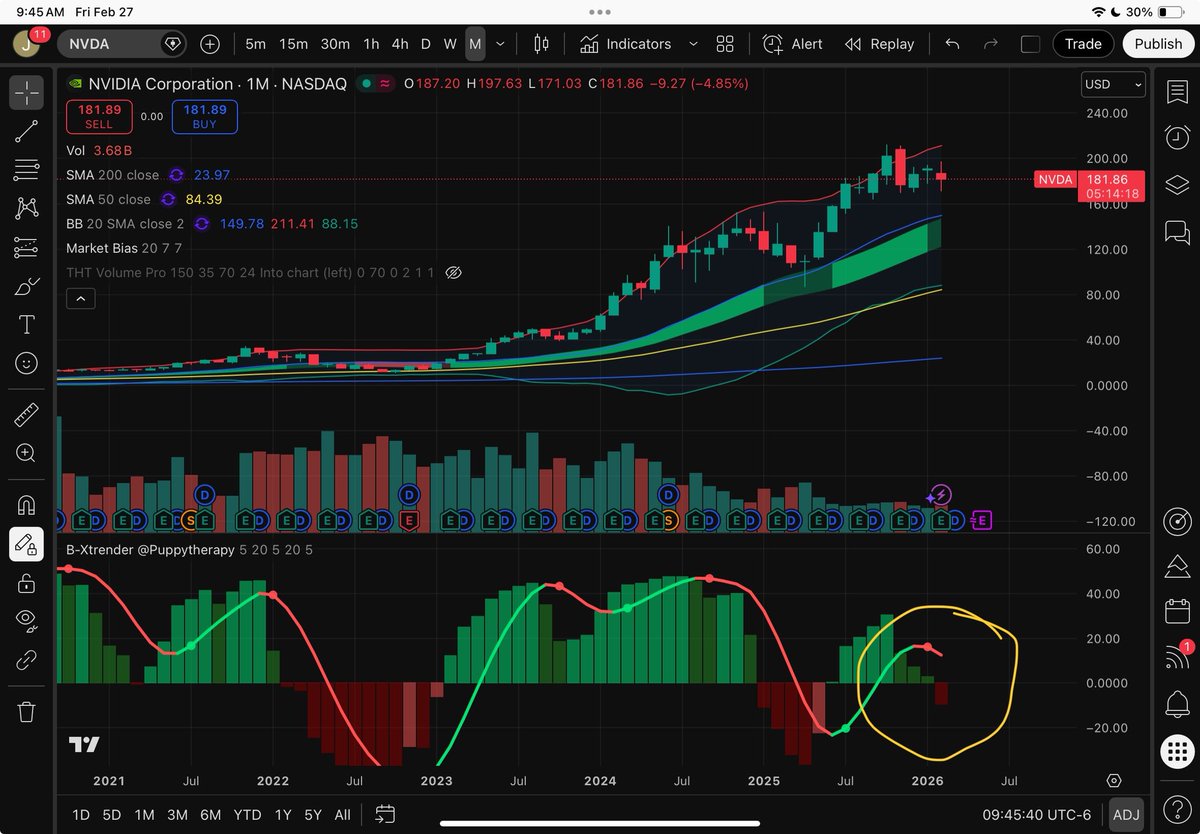Open the object tree layers panel
The height and width of the screenshot is (834, 1200).
click(1177, 185)
